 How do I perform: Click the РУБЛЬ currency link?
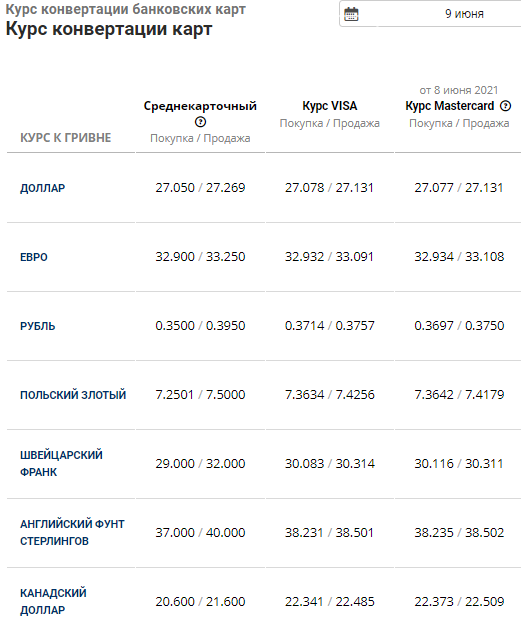(x=37, y=326)
